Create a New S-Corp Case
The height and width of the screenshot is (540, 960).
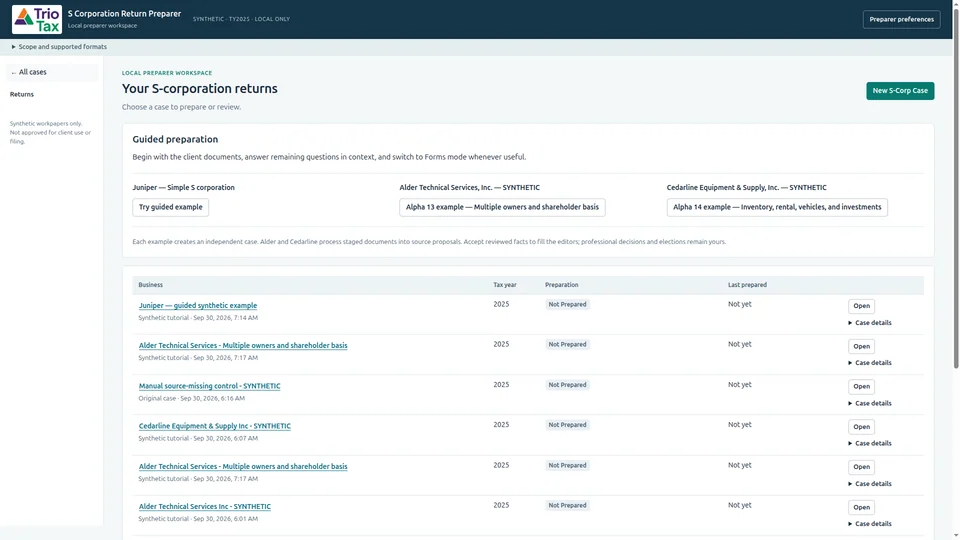click(900, 91)
